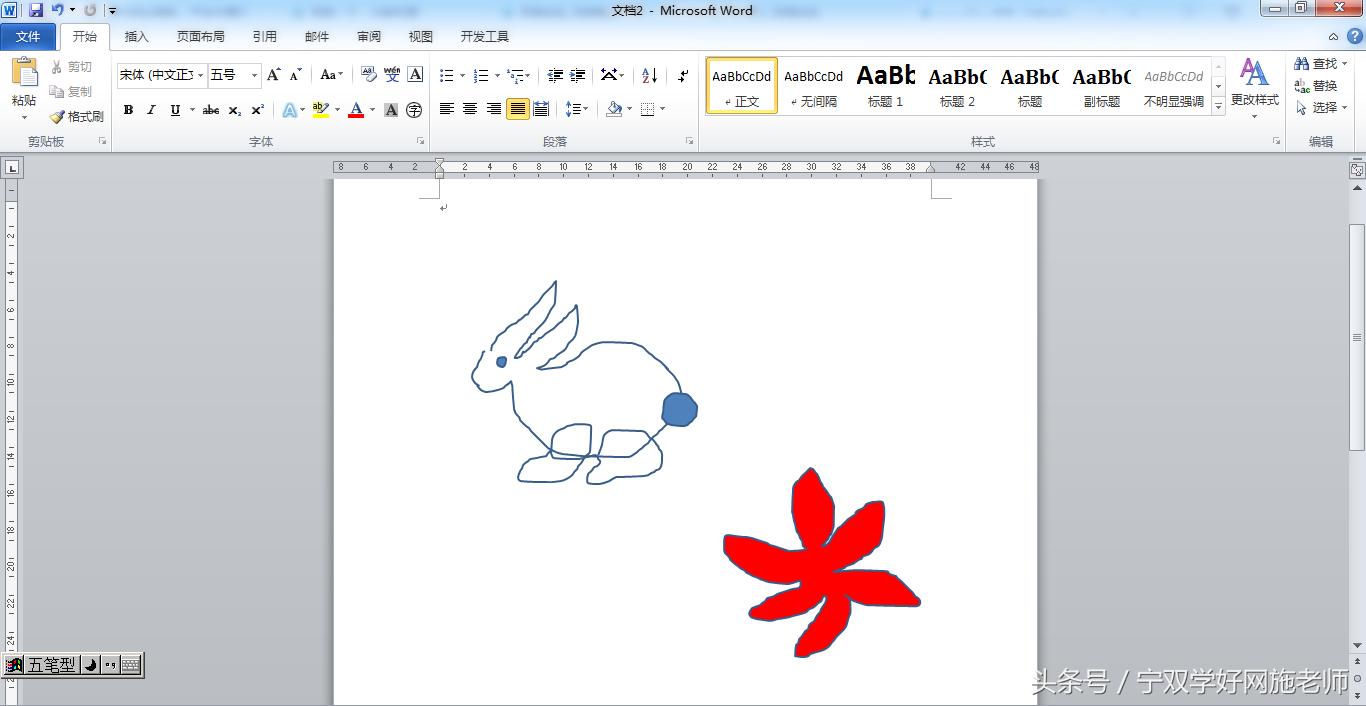Click the 替换 (Replace) button
The height and width of the screenshot is (706, 1366).
(x=1316, y=86)
